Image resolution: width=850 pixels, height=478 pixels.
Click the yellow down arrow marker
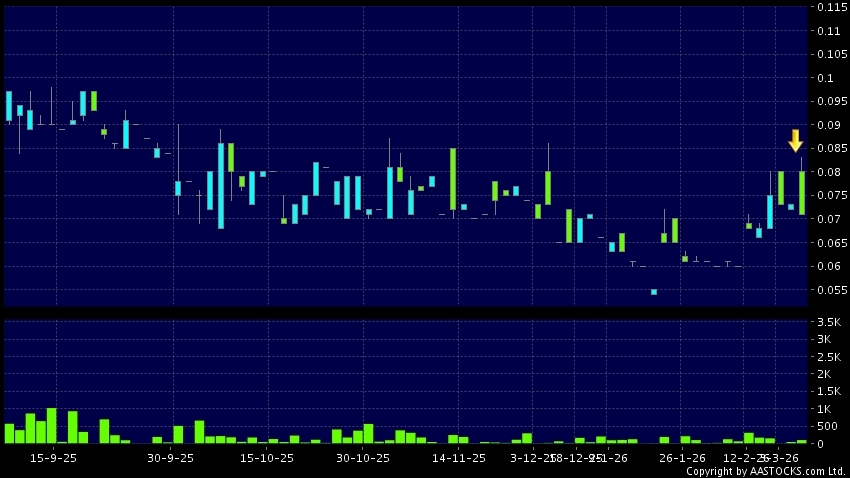pos(795,140)
